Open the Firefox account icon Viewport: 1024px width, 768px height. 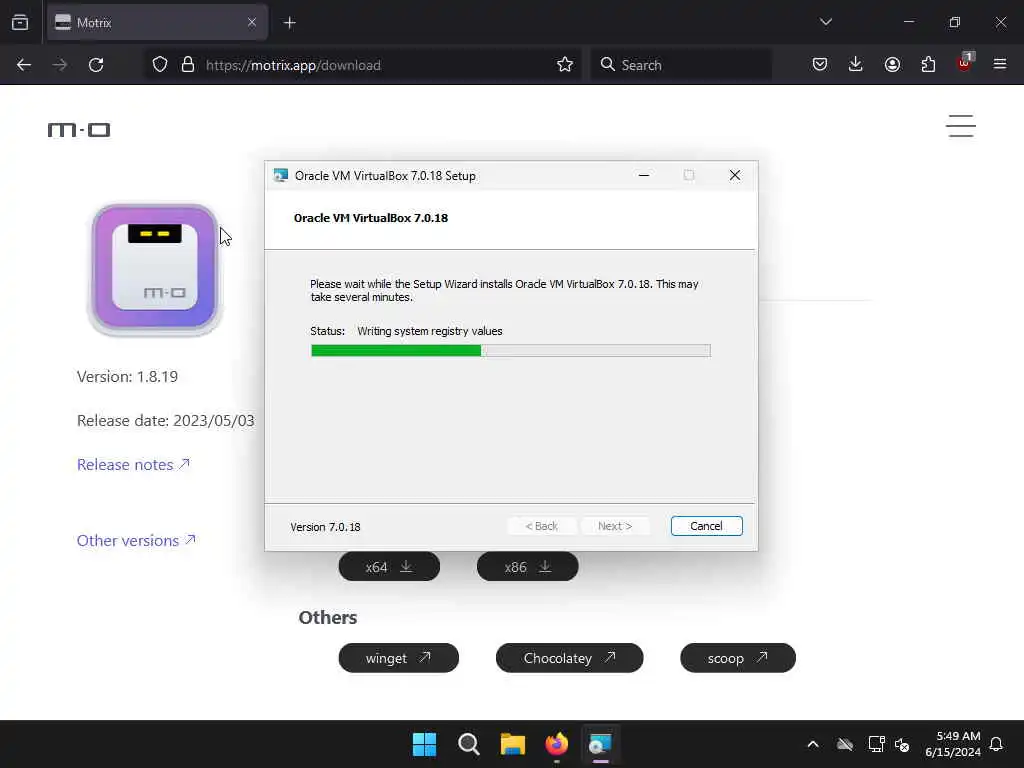[x=892, y=65]
